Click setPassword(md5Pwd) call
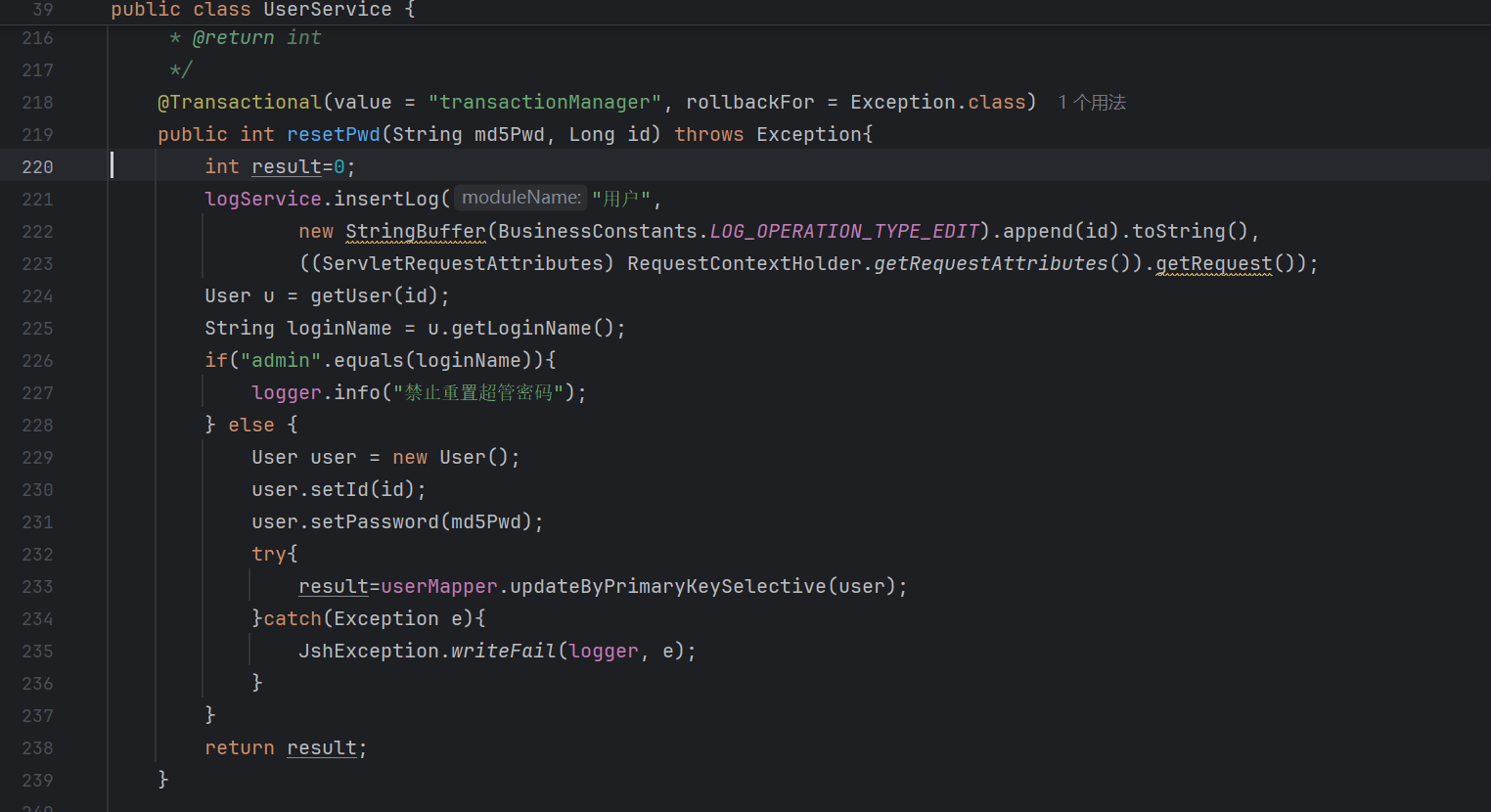 [422, 521]
